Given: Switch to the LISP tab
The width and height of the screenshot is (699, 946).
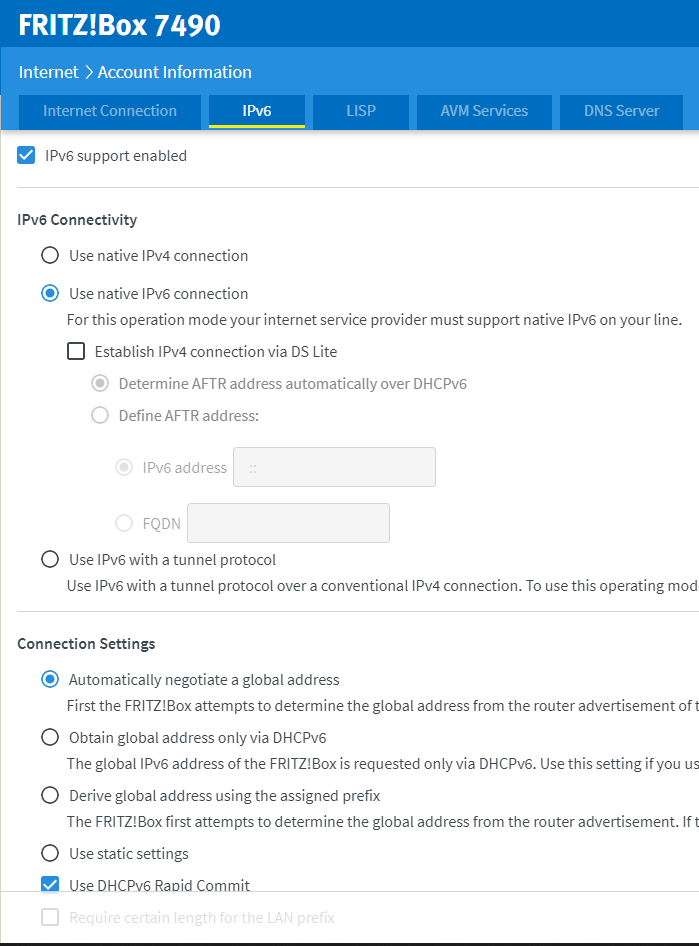Looking at the screenshot, I should (360, 111).
